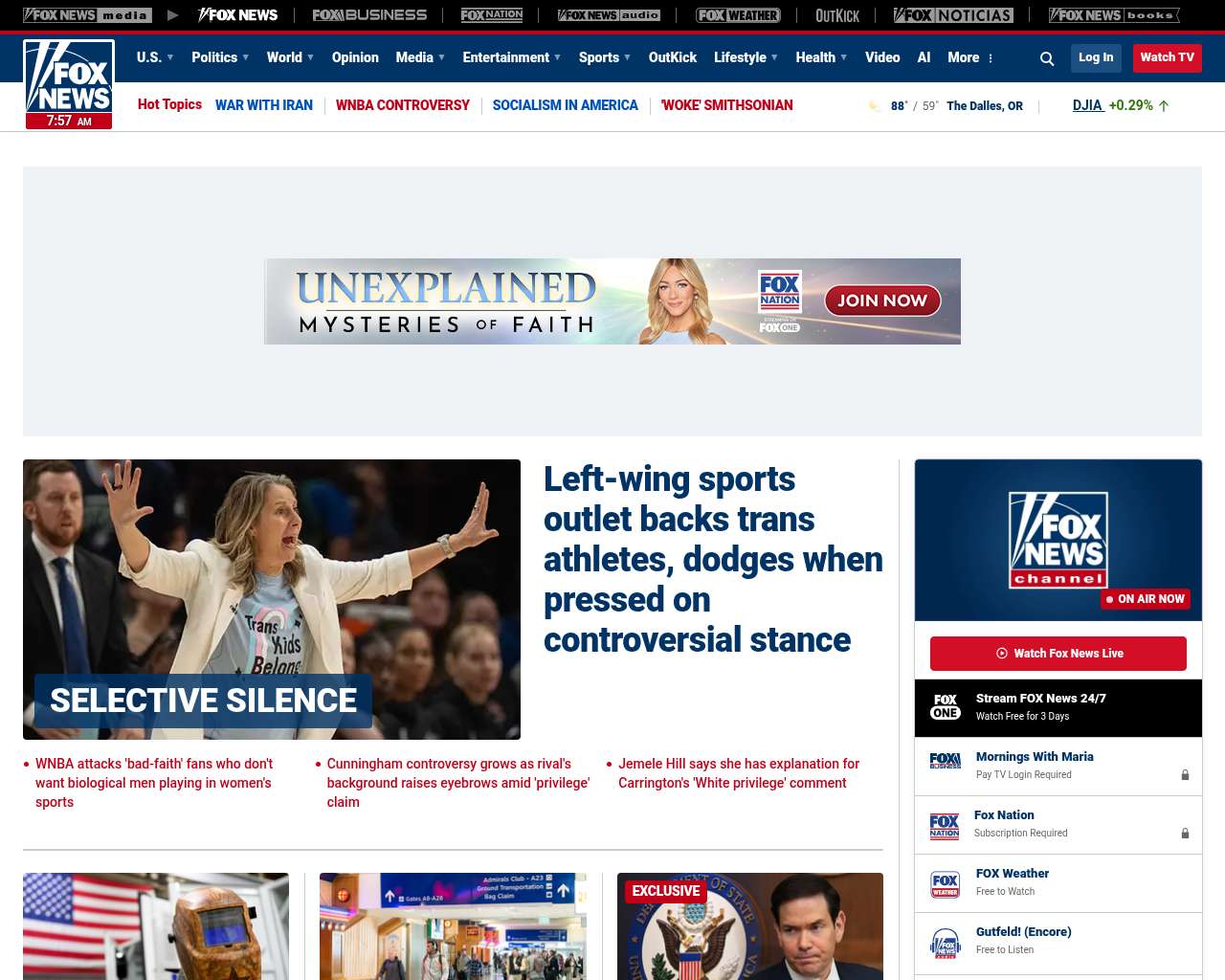This screenshot has height=980, width=1225.
Task: Open WAR WITH IRAN hot topic
Action: coord(264,105)
